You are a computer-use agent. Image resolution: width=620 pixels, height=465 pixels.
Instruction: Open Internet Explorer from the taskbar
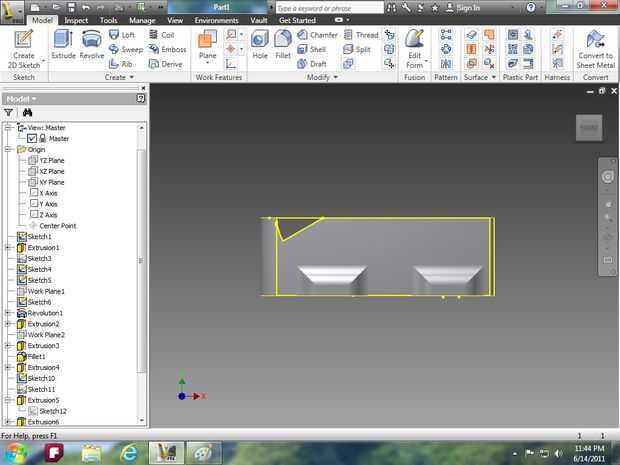(129, 453)
